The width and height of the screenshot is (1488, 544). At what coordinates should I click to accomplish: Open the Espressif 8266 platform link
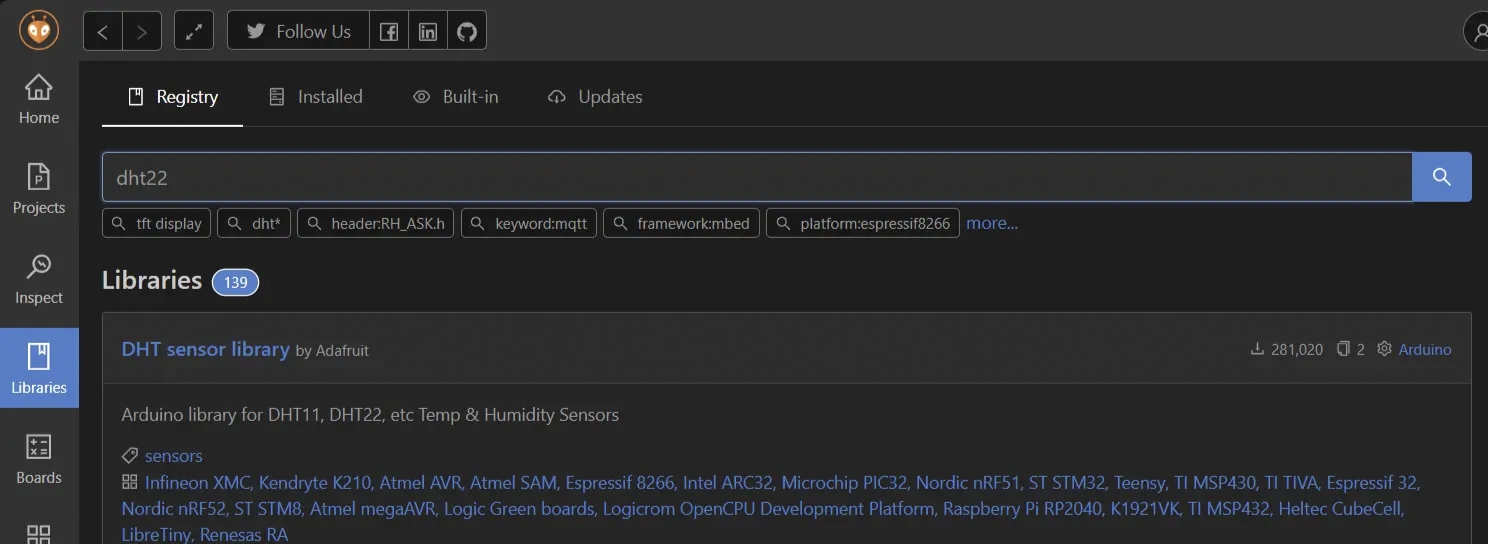click(x=620, y=482)
